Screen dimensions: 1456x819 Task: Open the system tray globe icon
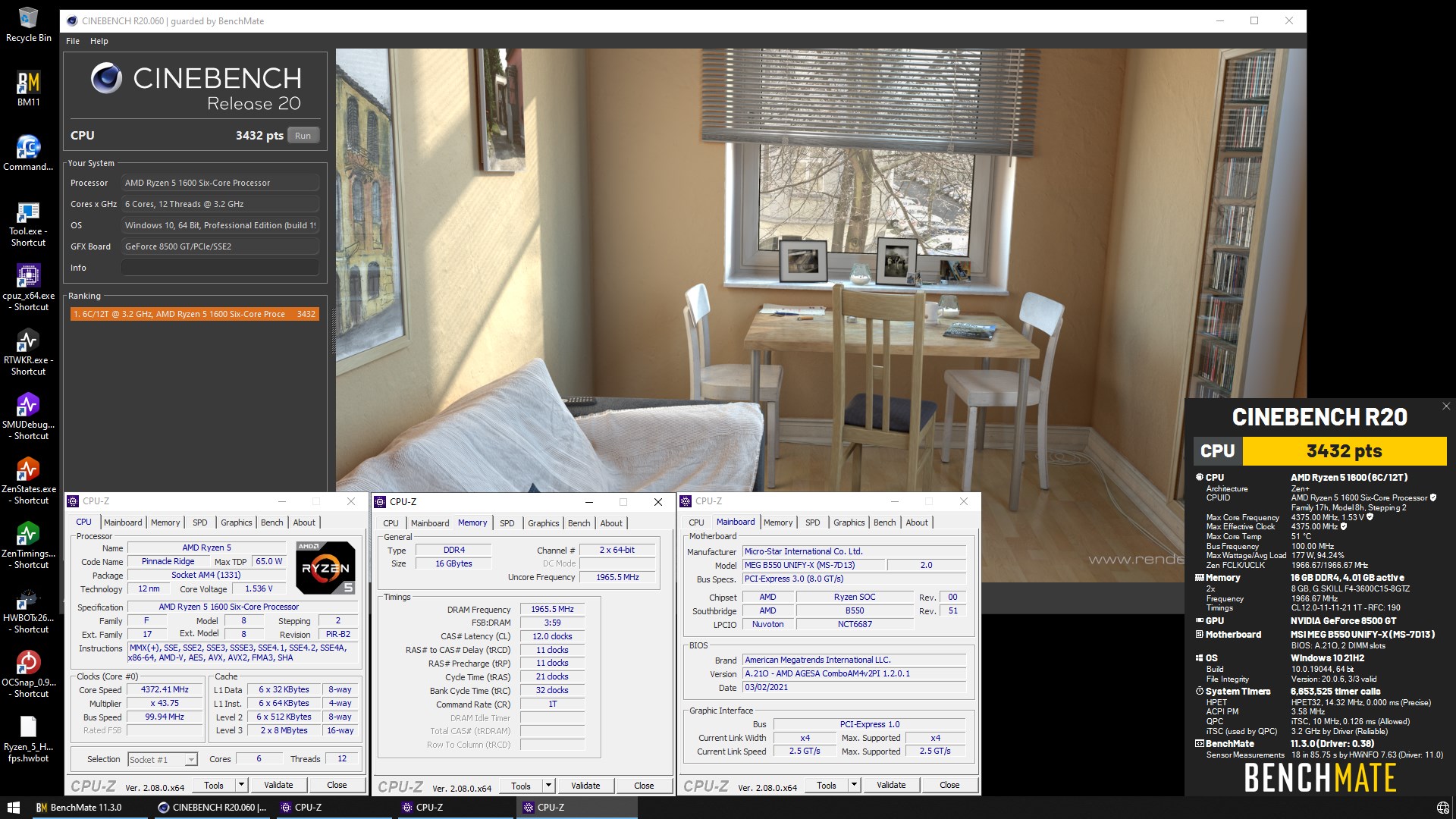[x=1442, y=808]
